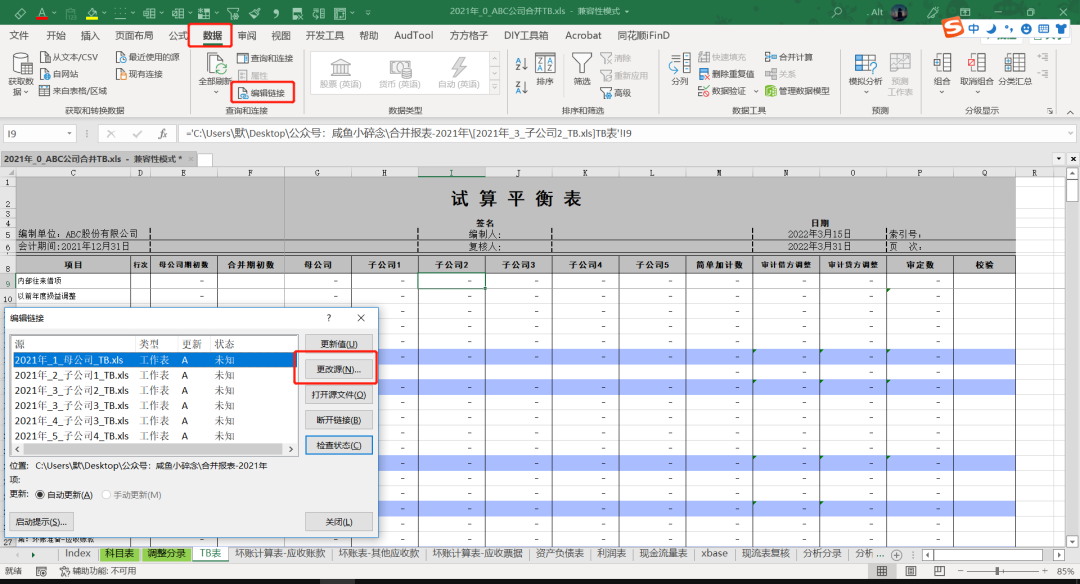This screenshot has height=584, width=1080.
Task: Click the 更新值(U) button
Action: (x=339, y=344)
